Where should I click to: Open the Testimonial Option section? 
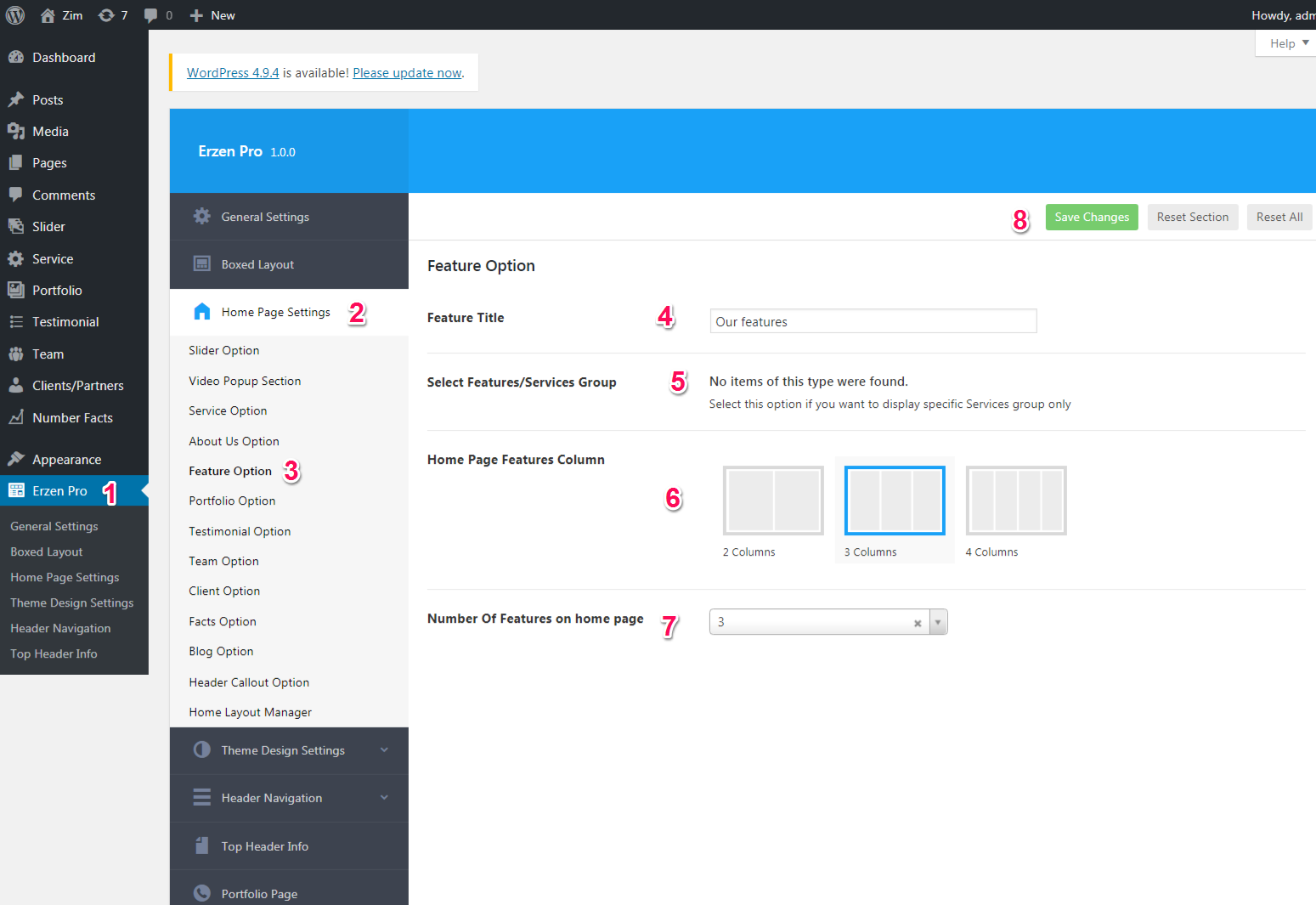(x=240, y=531)
